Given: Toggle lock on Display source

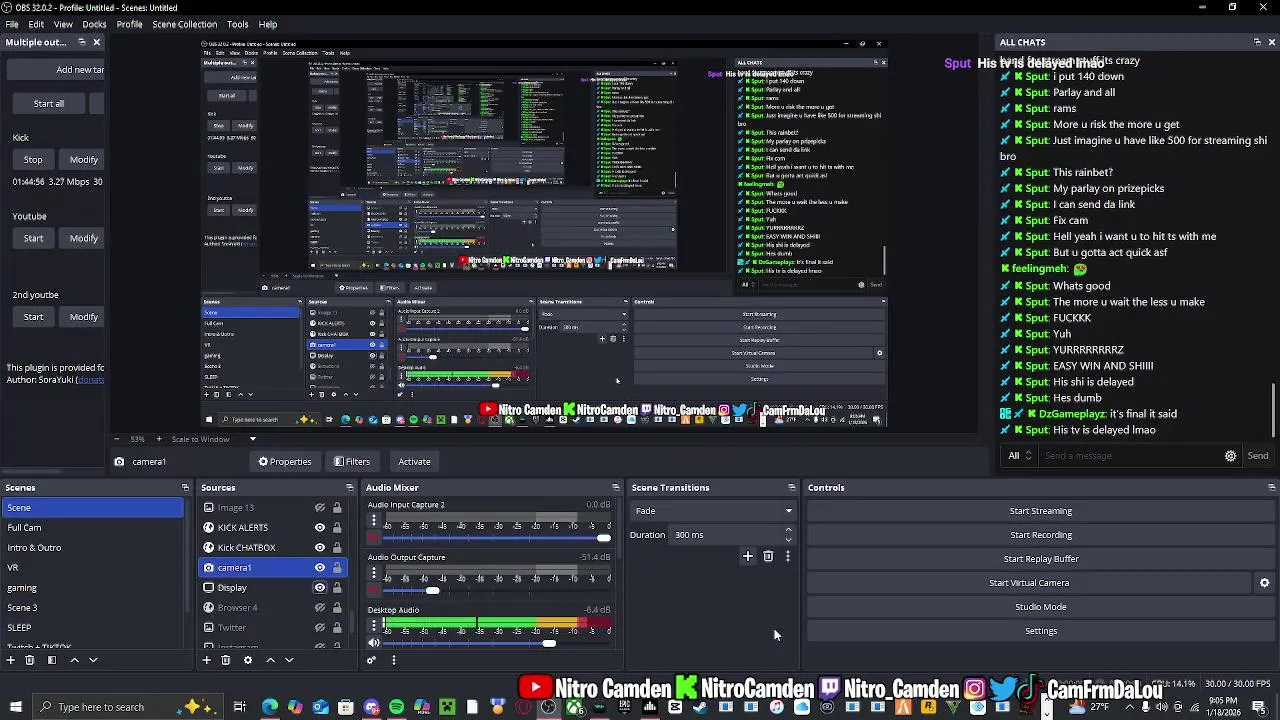Looking at the screenshot, I should click(337, 588).
